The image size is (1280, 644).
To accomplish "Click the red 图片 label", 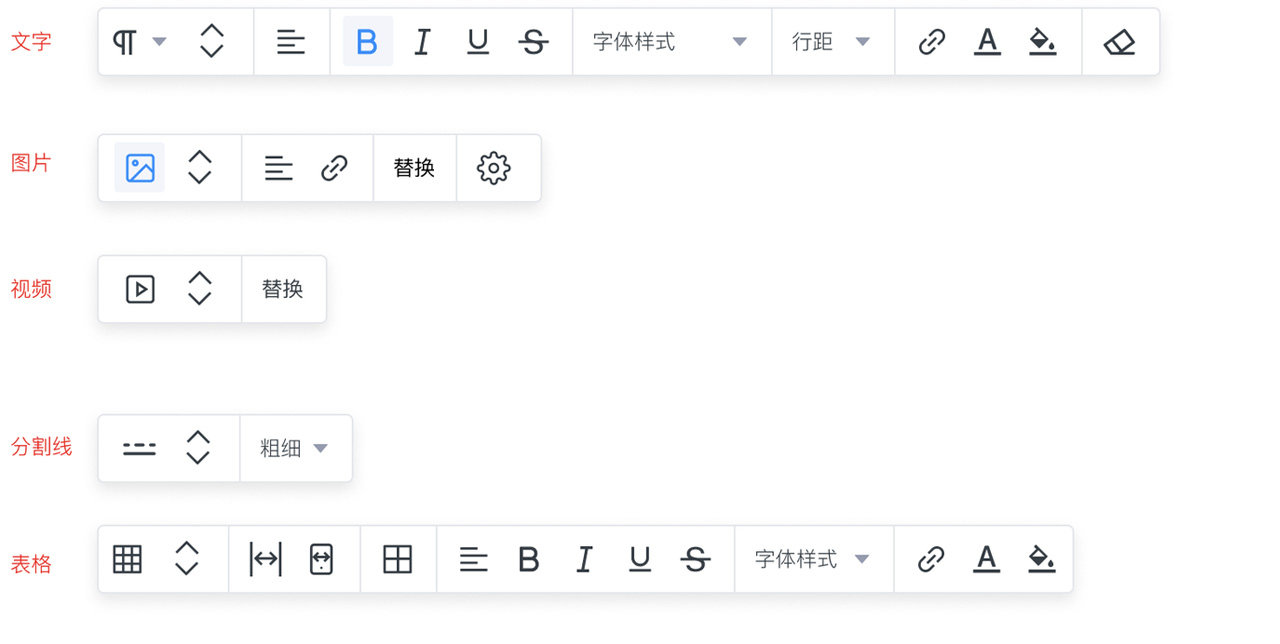I will point(31,163).
